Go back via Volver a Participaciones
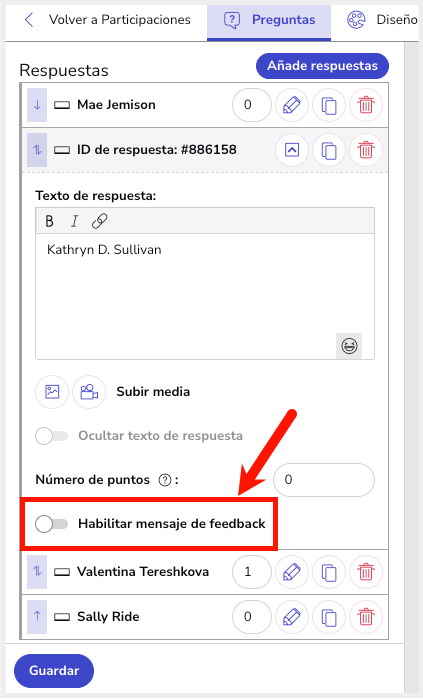Screen dimensions: 423x699 [x=107, y=20]
